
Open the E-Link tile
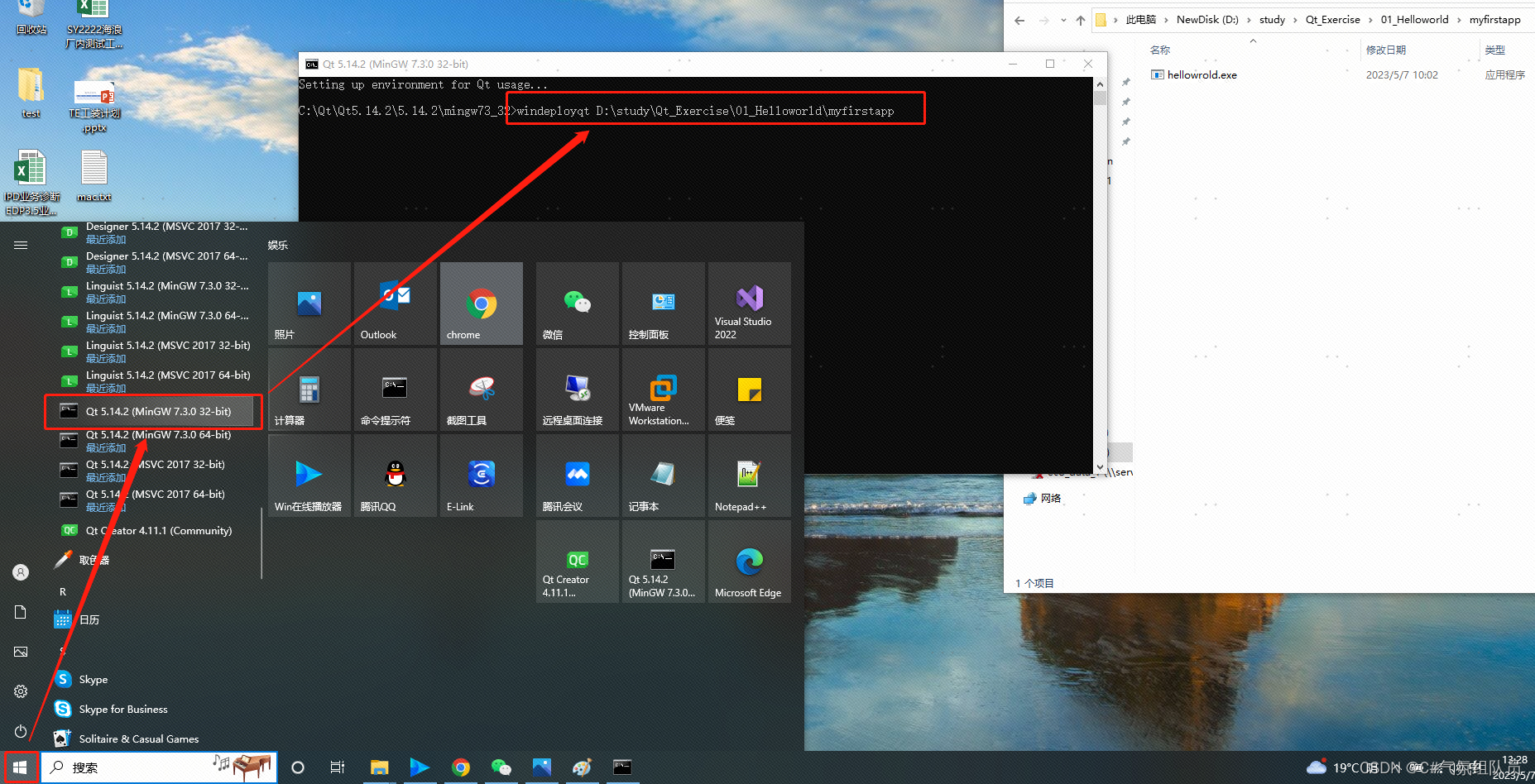click(x=482, y=476)
